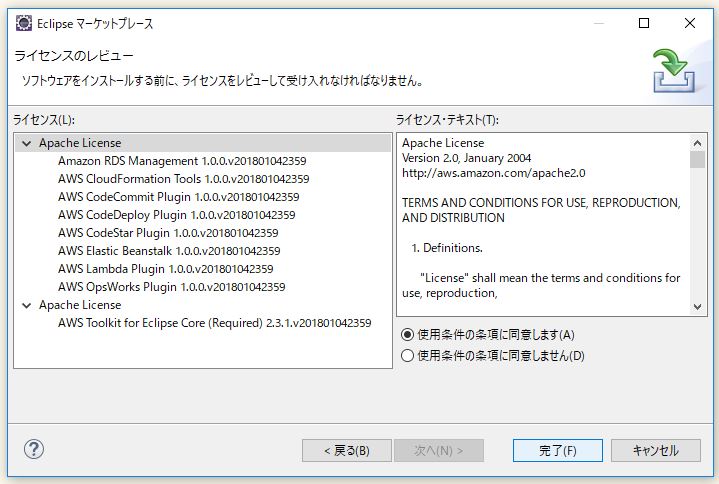Click 'TERMS AND CONDITIONS FOR USE' line

(541, 203)
